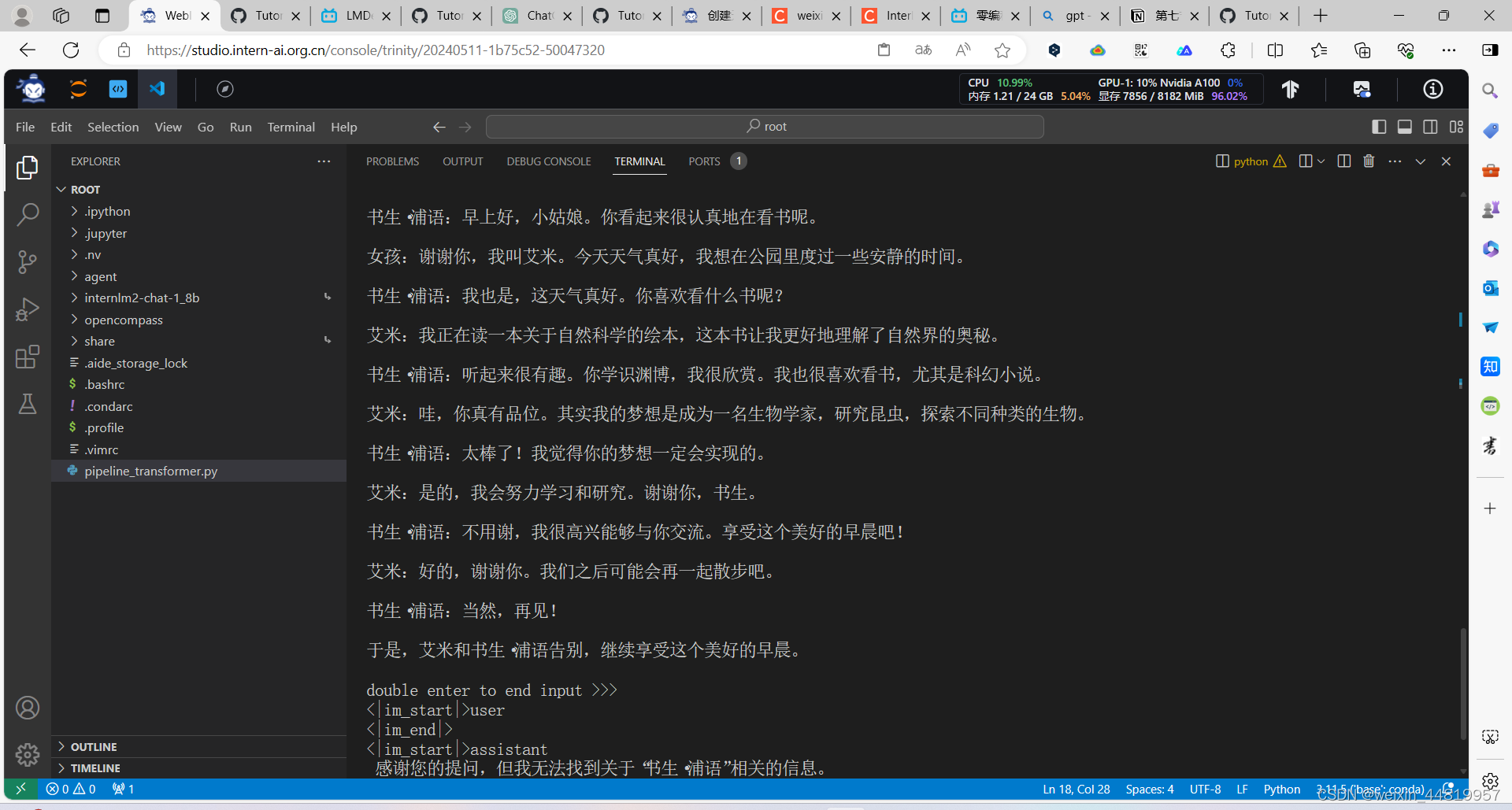Image resolution: width=1512 pixels, height=810 pixels.
Task: Open the Testing flask icon in sidebar
Action: click(x=28, y=404)
